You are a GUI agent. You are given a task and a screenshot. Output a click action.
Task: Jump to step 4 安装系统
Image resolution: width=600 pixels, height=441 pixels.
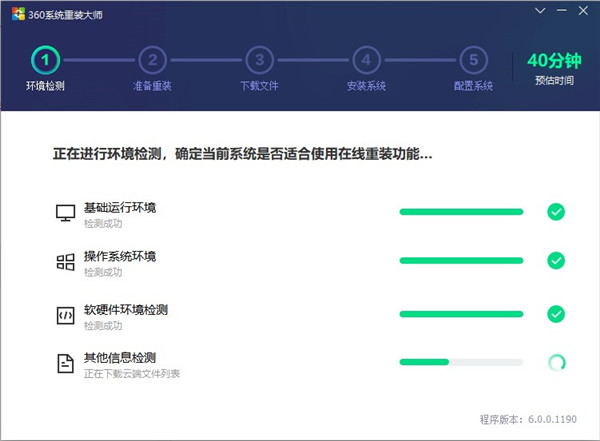pos(366,61)
